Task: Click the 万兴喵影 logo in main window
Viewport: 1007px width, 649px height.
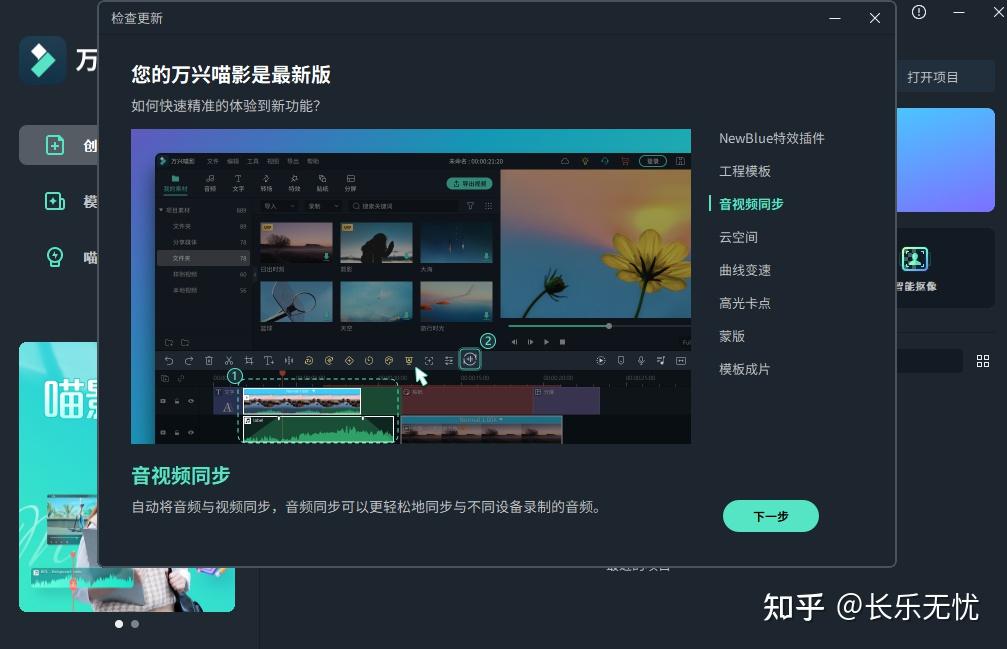Action: [x=42, y=60]
